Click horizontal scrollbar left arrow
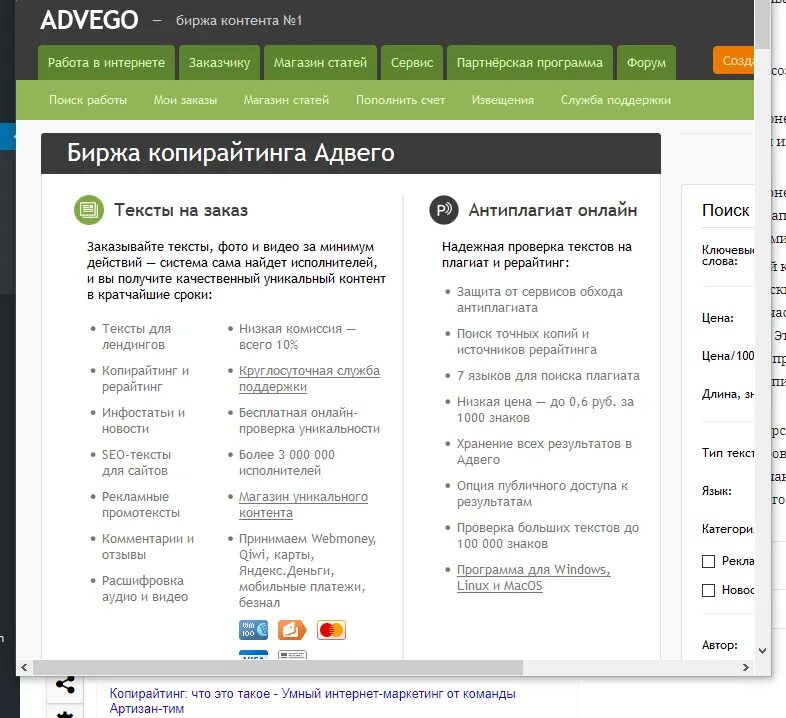The width and height of the screenshot is (786, 718). [24, 667]
